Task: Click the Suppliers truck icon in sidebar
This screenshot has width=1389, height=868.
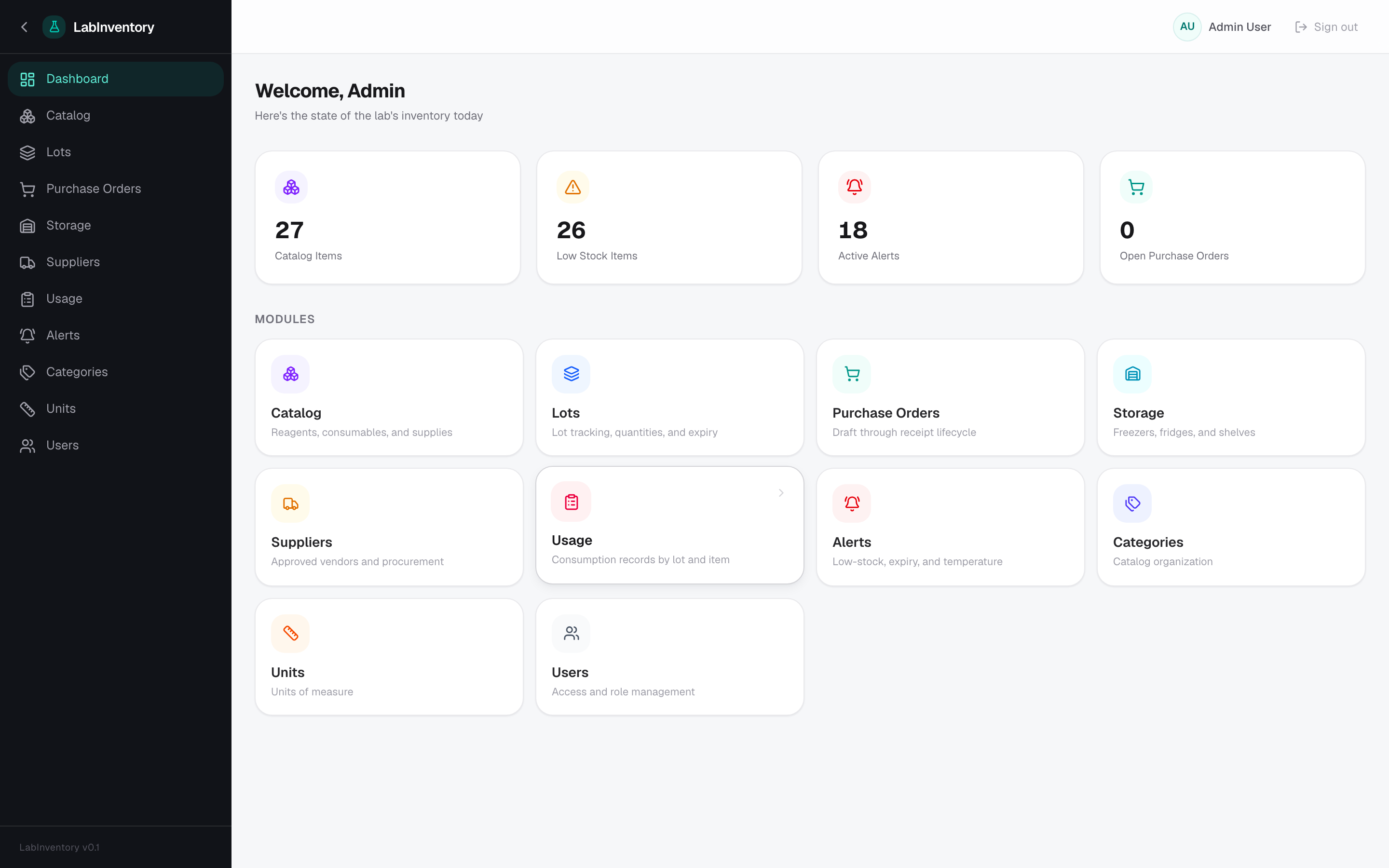Action: 27,262
